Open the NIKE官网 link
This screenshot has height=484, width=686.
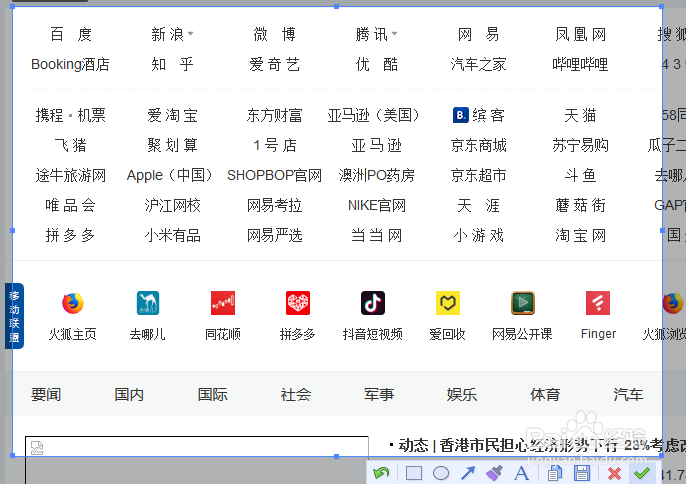(377, 205)
